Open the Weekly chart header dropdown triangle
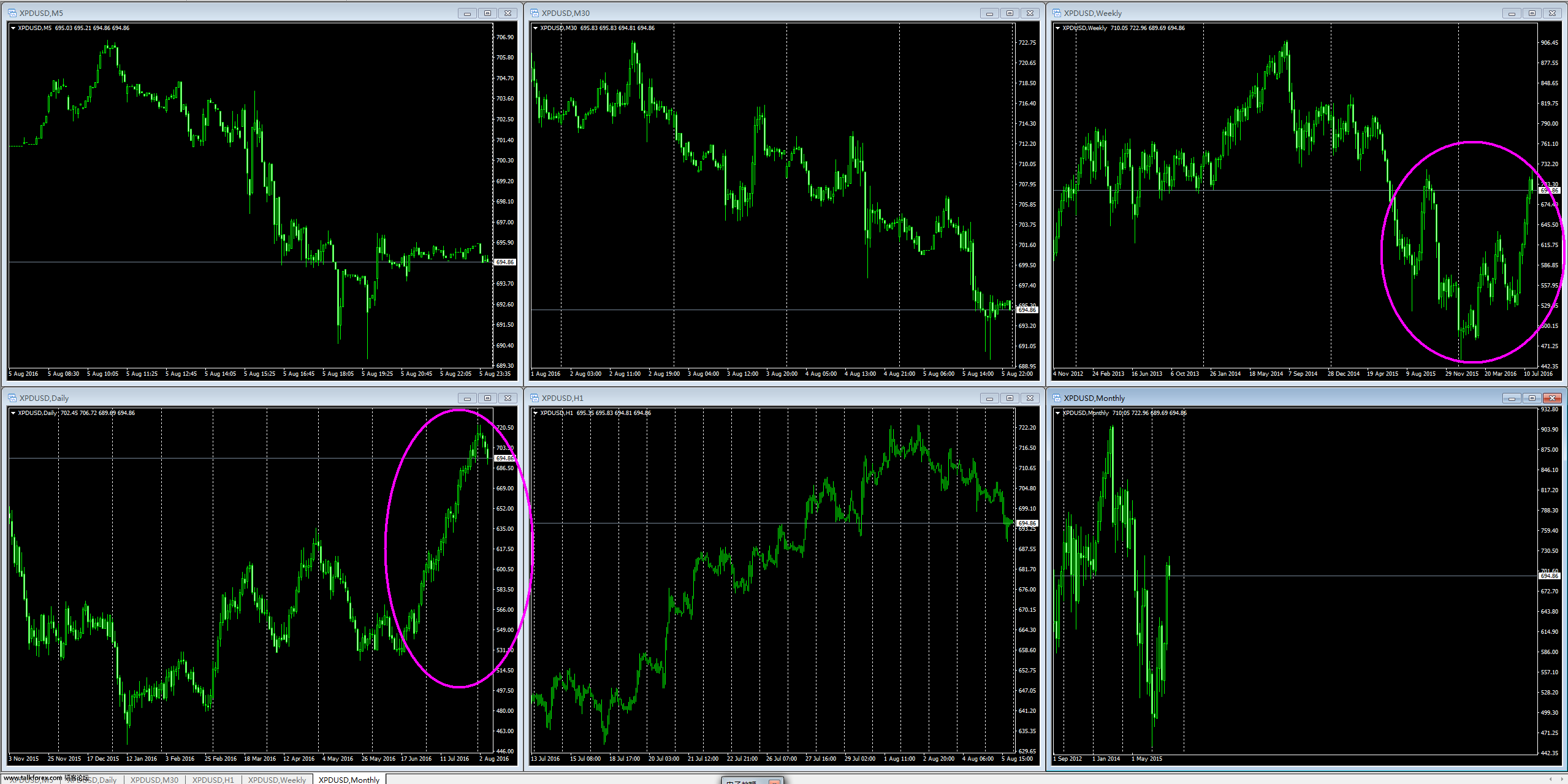The width and height of the screenshot is (1568, 784). (x=1057, y=28)
